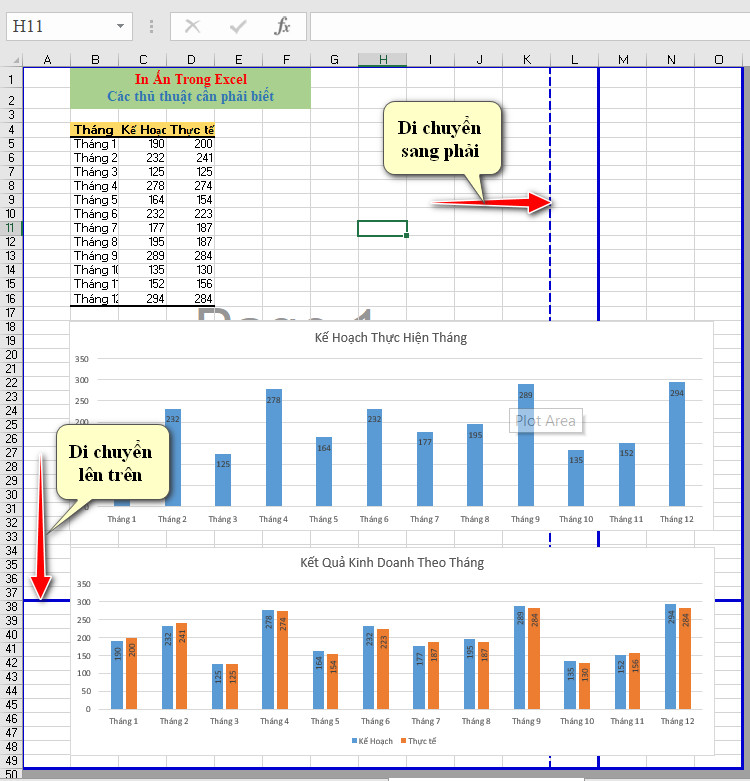The image size is (750, 781).
Task: Select column H header
Action: (x=382, y=60)
